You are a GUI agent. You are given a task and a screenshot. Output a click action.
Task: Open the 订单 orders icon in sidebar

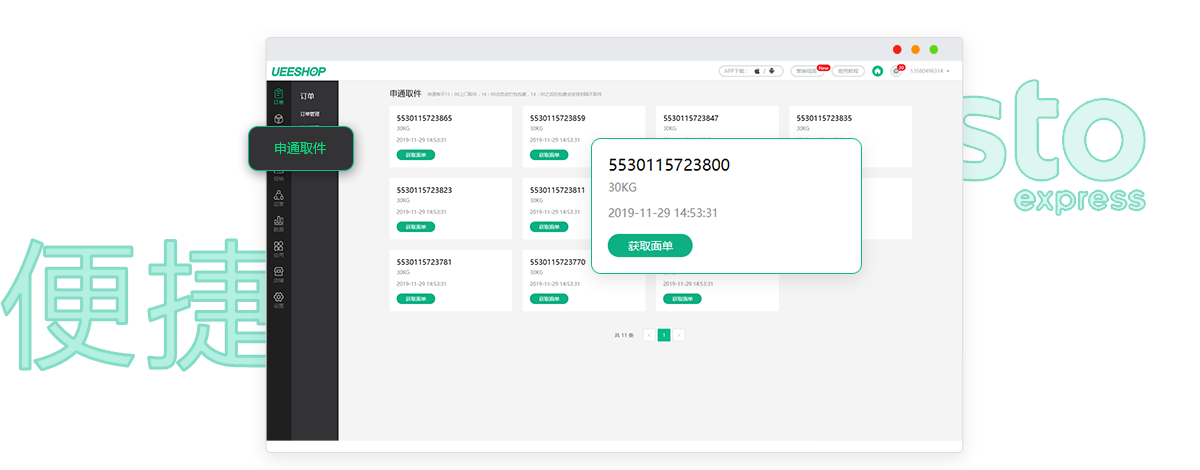(278, 96)
